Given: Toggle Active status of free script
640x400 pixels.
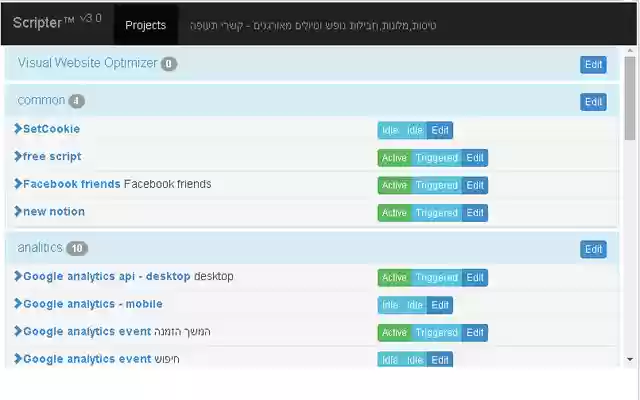Looking at the screenshot, I should click(395, 158).
